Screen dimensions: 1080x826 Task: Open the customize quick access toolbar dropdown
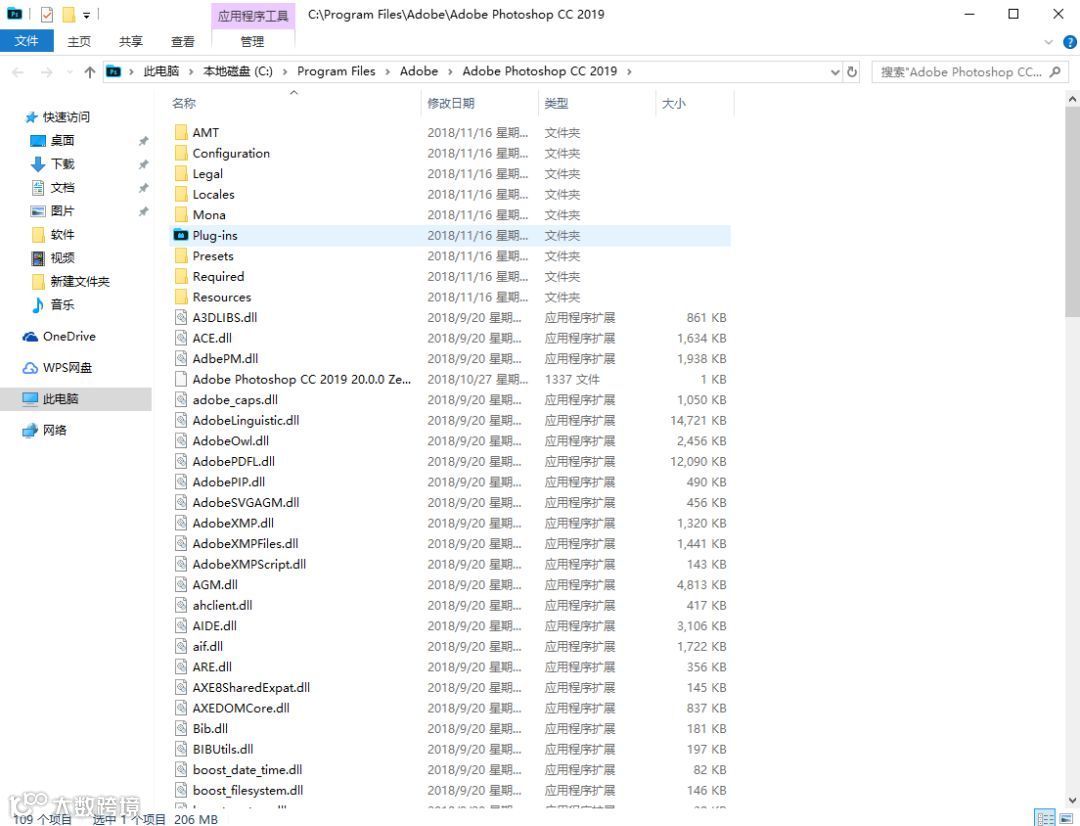coord(87,14)
